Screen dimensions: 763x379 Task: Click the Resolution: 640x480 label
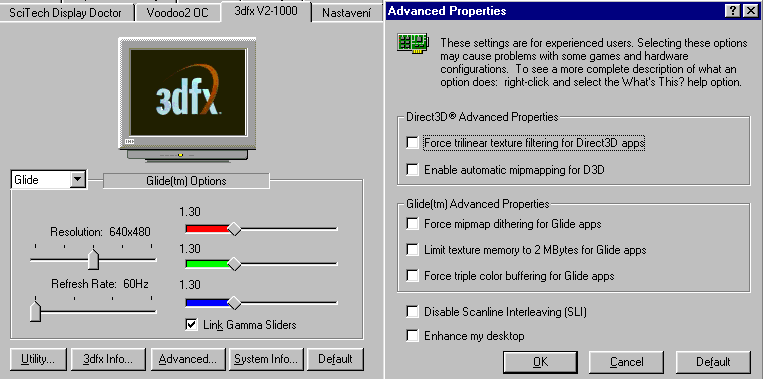tap(100, 232)
